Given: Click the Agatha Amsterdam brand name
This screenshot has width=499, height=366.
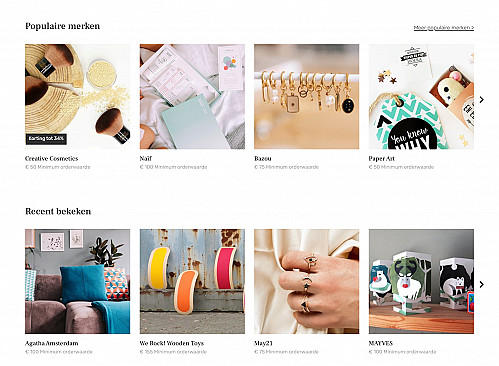Looking at the screenshot, I should point(52,343).
